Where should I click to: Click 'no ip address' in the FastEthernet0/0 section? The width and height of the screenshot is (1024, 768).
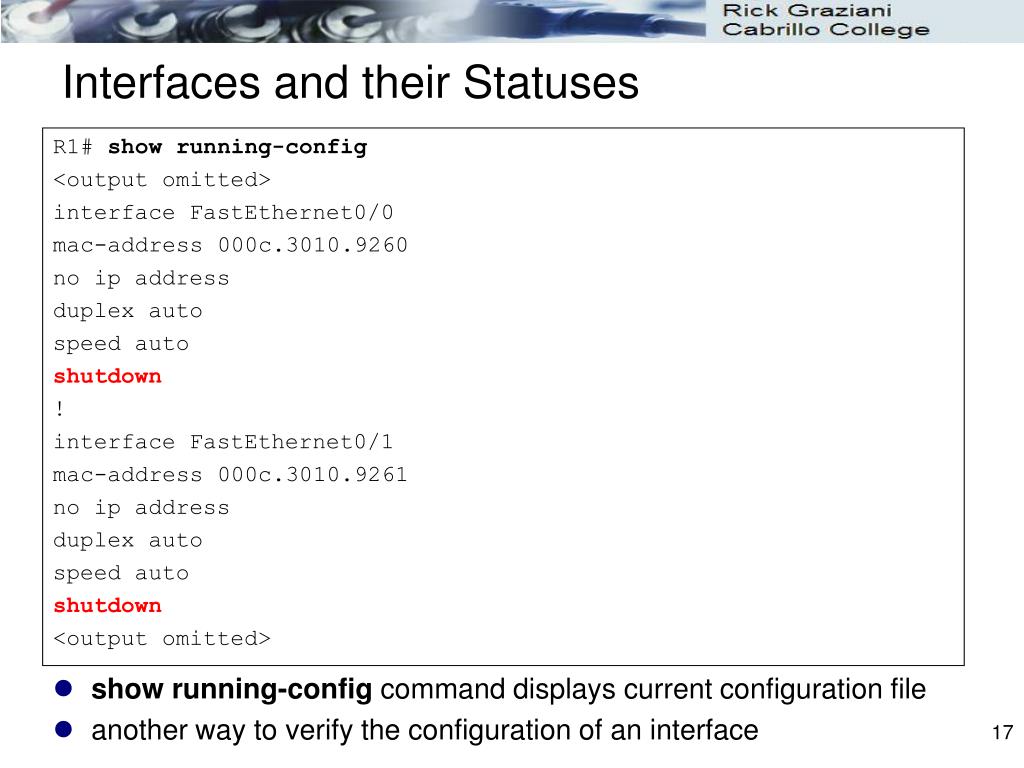[141, 278]
